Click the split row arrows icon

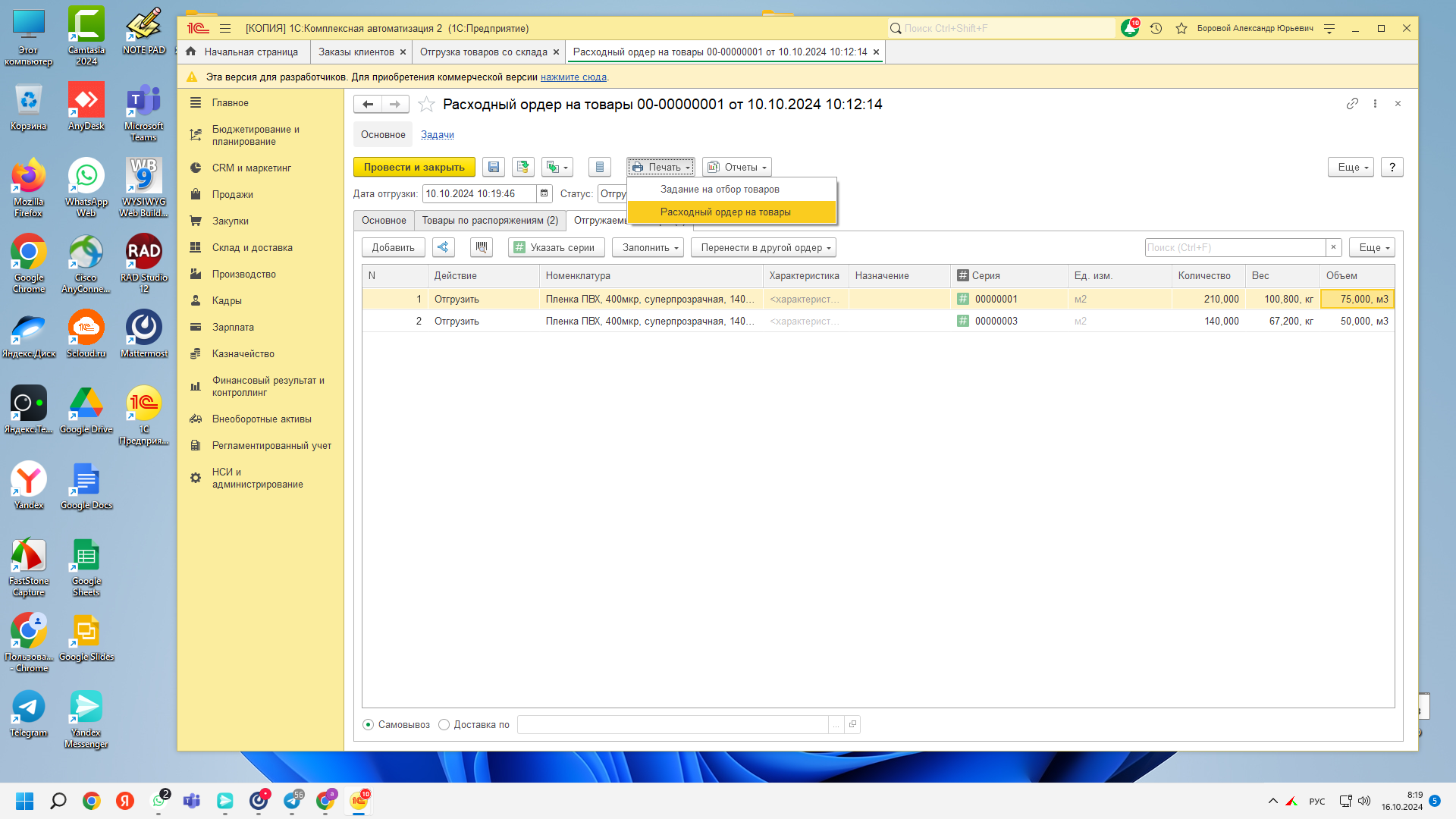444,247
